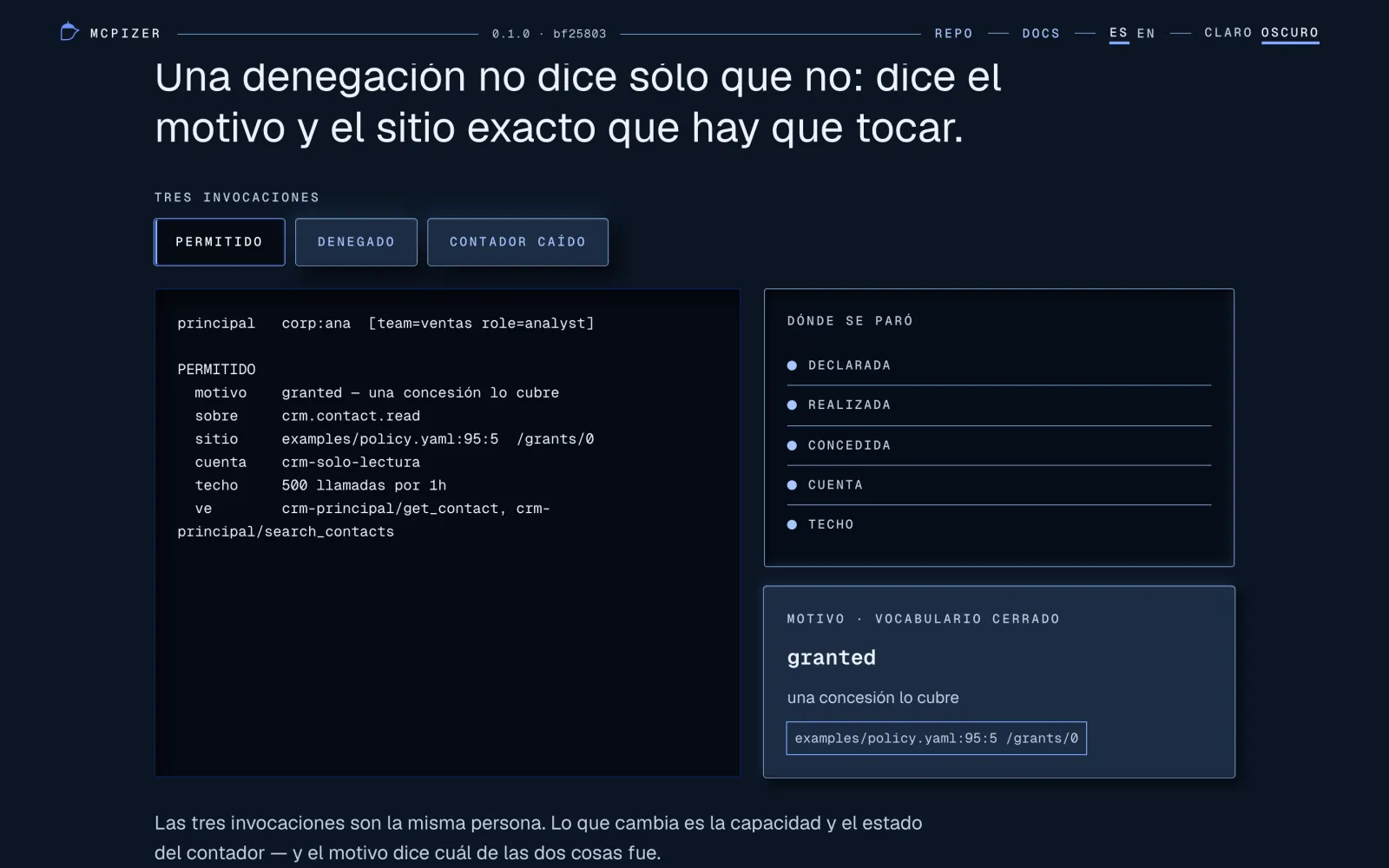Select the CONTADOR CAÍDO tab
Viewport: 1389px width, 868px height.
coord(517,242)
